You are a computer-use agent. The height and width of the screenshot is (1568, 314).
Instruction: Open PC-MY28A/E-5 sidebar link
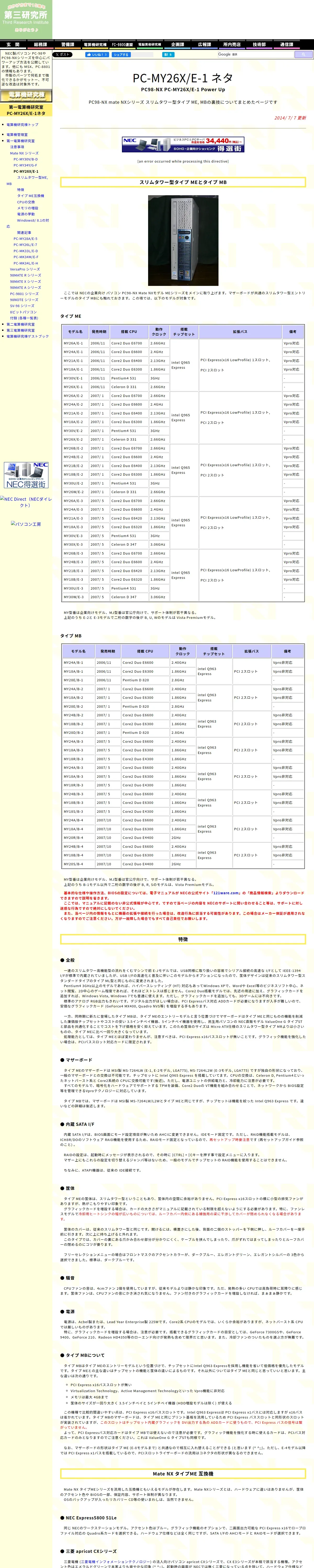click(x=25, y=239)
